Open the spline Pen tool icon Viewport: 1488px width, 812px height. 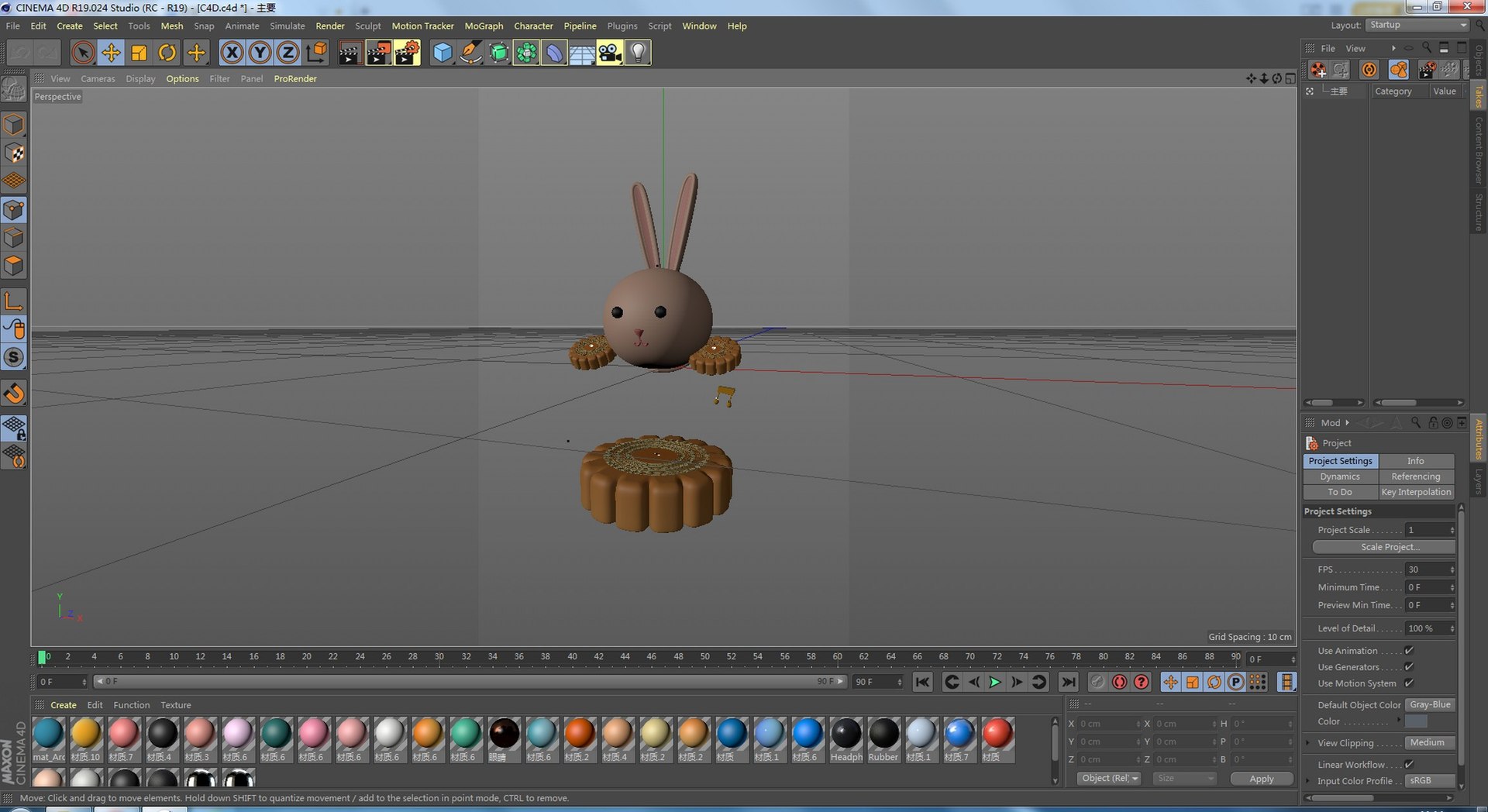[x=470, y=53]
